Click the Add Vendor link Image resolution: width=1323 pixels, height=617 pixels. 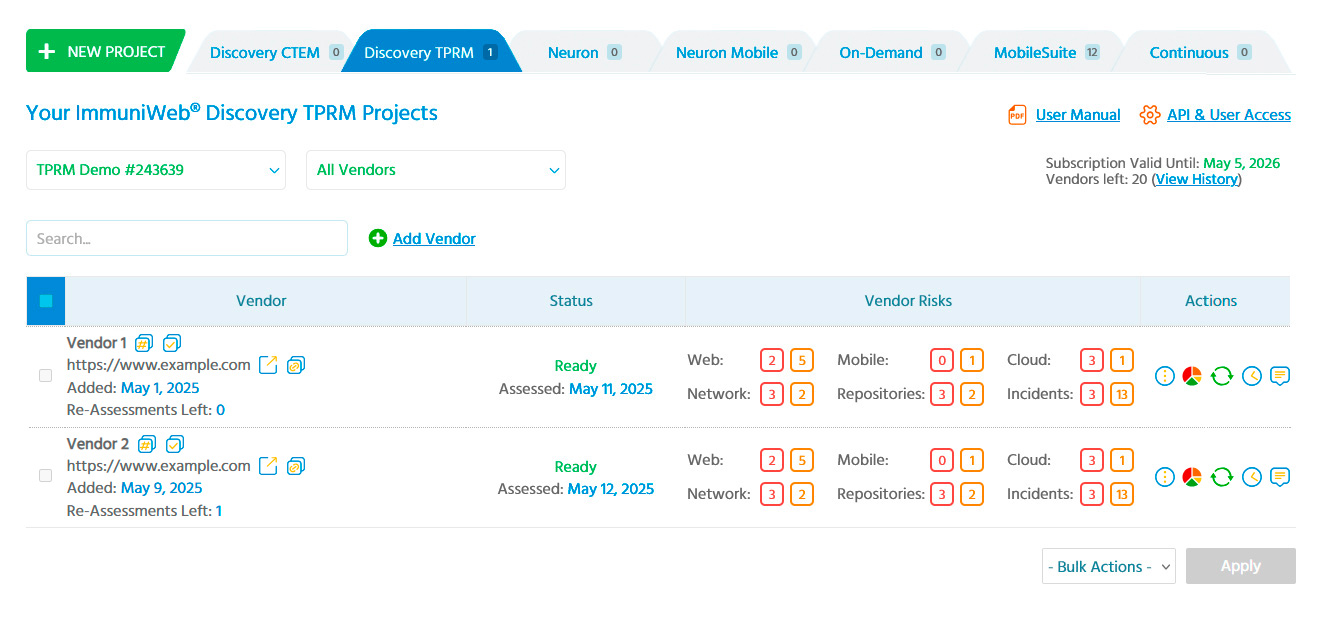pyautogui.click(x=433, y=238)
